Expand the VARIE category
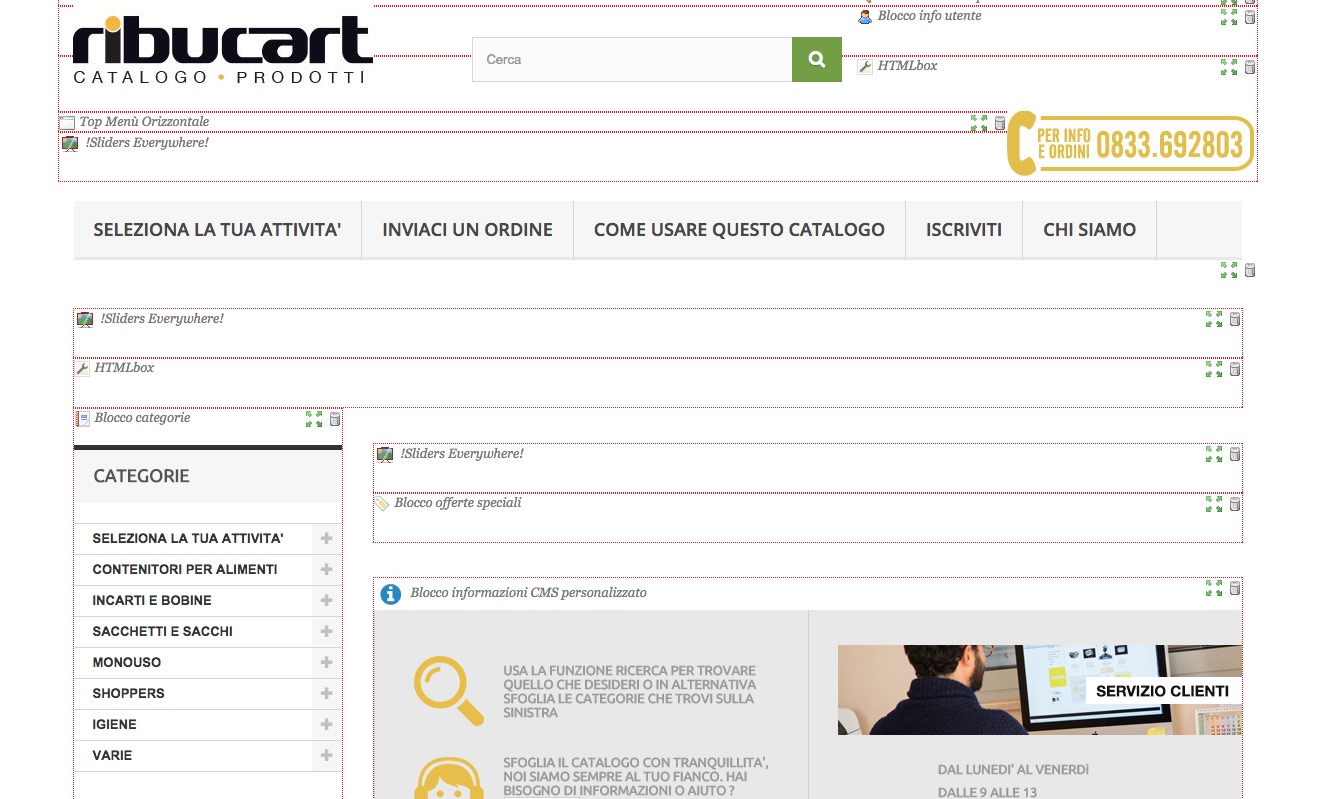Image resolution: width=1335 pixels, height=799 pixels. tap(326, 756)
